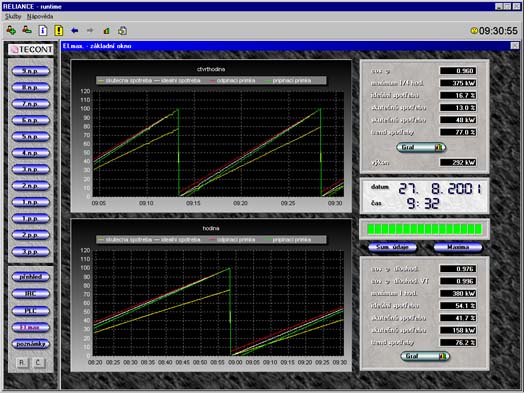The width and height of the screenshot is (524, 393).
Task: Open the poznámky notes button
Action: 31,344
